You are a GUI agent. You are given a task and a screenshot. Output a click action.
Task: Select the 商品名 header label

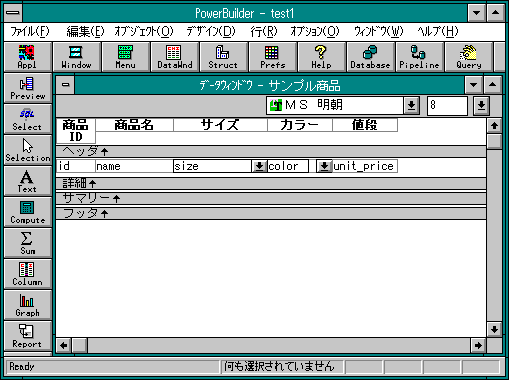pos(134,125)
